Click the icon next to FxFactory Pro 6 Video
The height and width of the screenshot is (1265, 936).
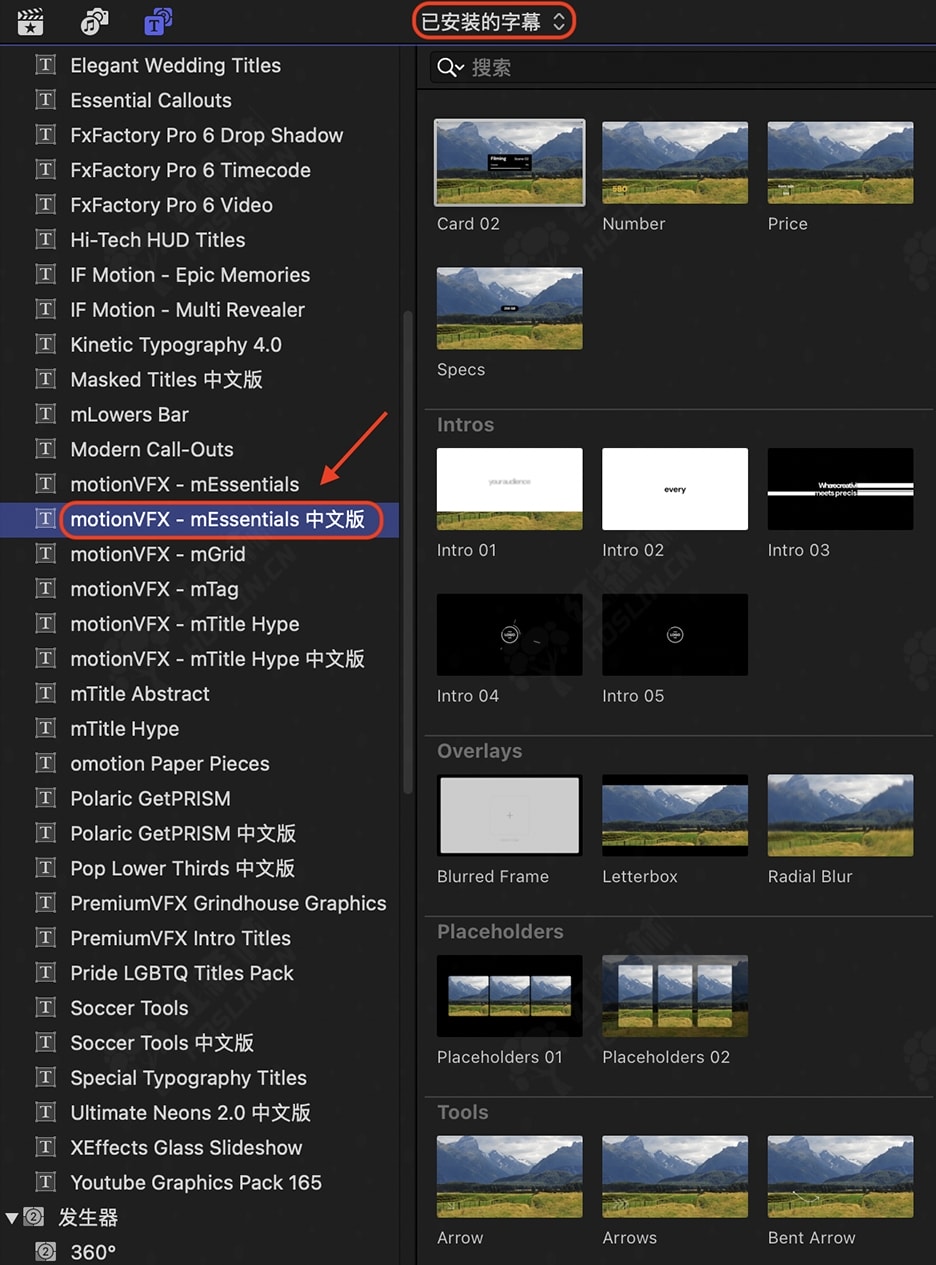(45, 205)
